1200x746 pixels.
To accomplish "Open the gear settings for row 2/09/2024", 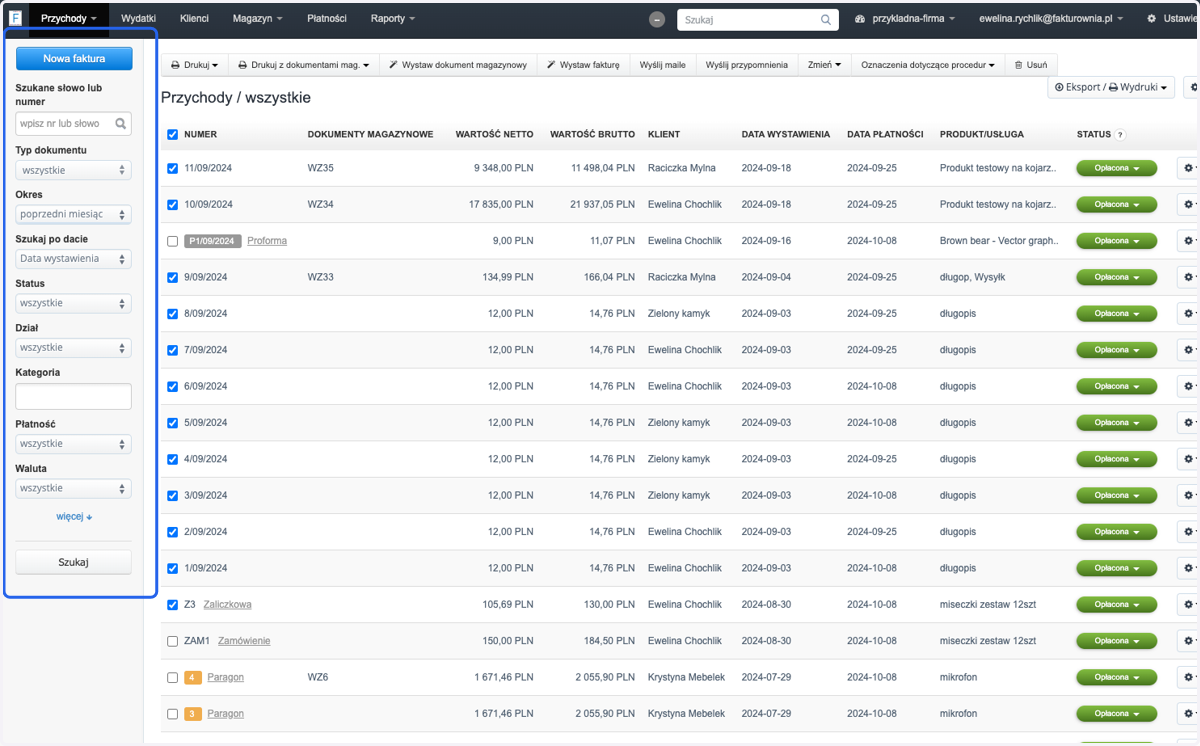I will (x=1189, y=532).
